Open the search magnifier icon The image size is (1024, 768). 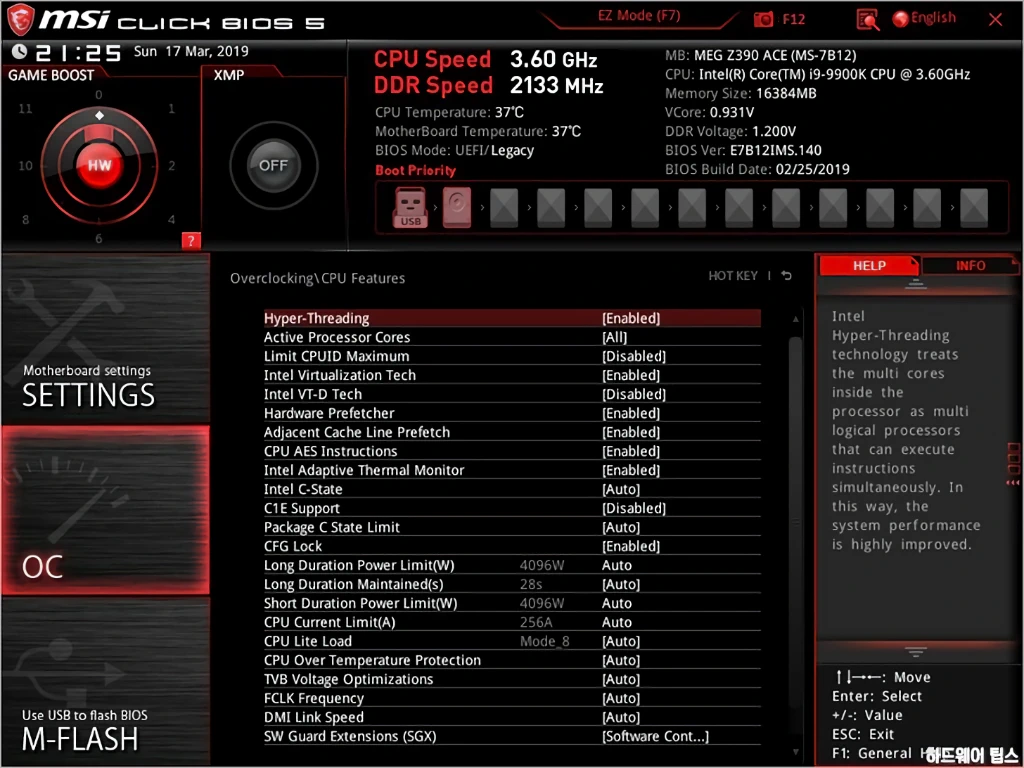(x=868, y=20)
